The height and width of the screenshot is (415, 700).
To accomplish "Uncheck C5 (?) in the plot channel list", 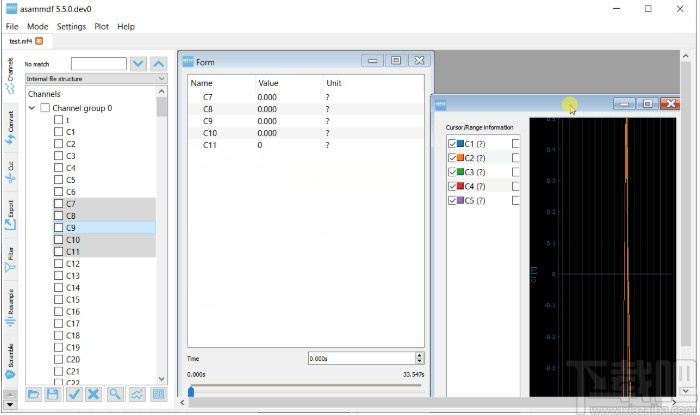I will [452, 200].
